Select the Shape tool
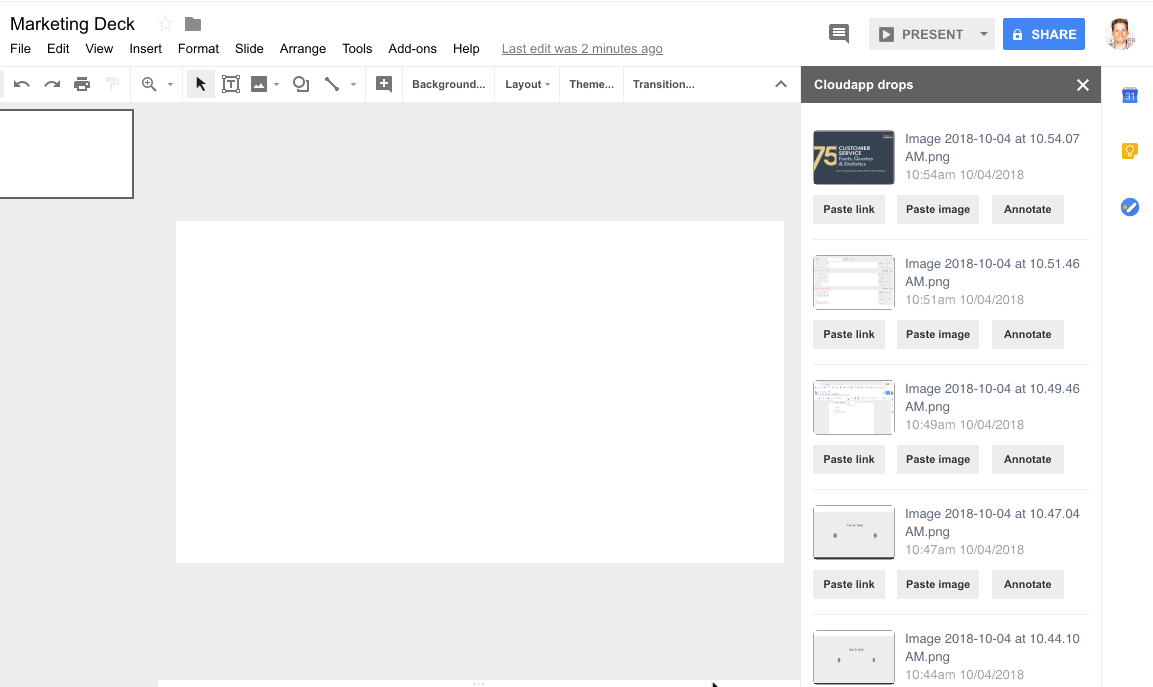Viewport: 1153px width, 687px height. click(x=301, y=84)
